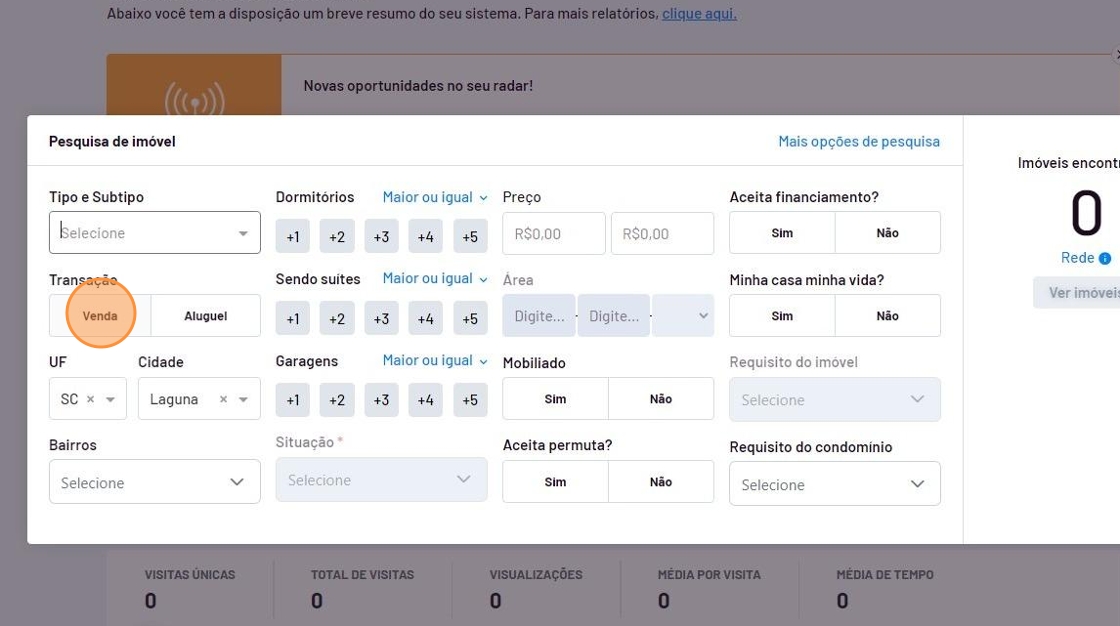Follow the clique aqui reports link
Viewport: 1120px width, 626px height.
click(699, 14)
